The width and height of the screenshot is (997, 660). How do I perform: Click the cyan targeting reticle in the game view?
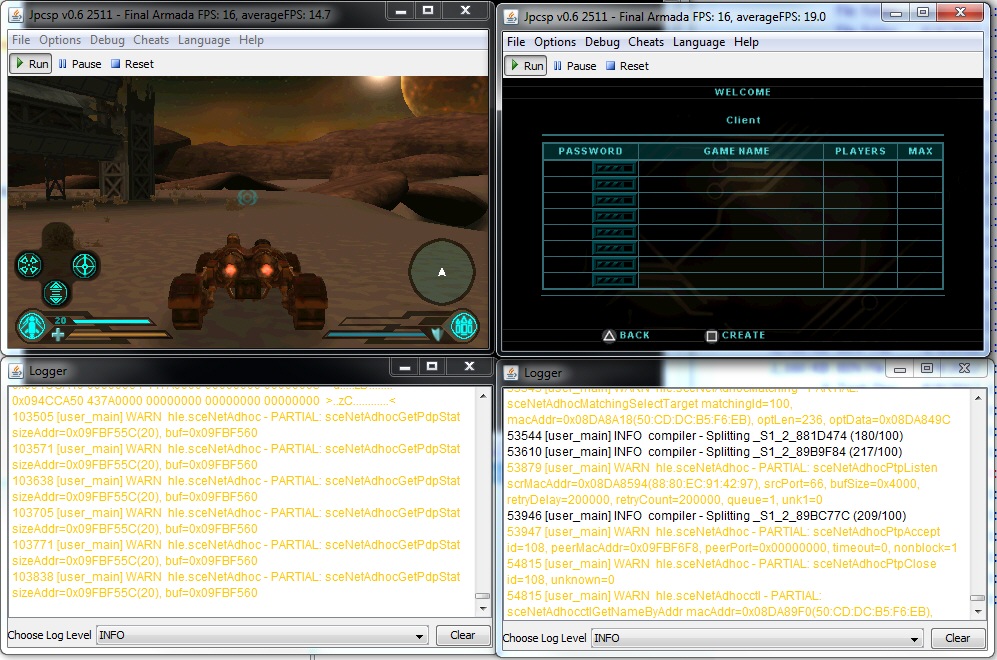(x=247, y=198)
